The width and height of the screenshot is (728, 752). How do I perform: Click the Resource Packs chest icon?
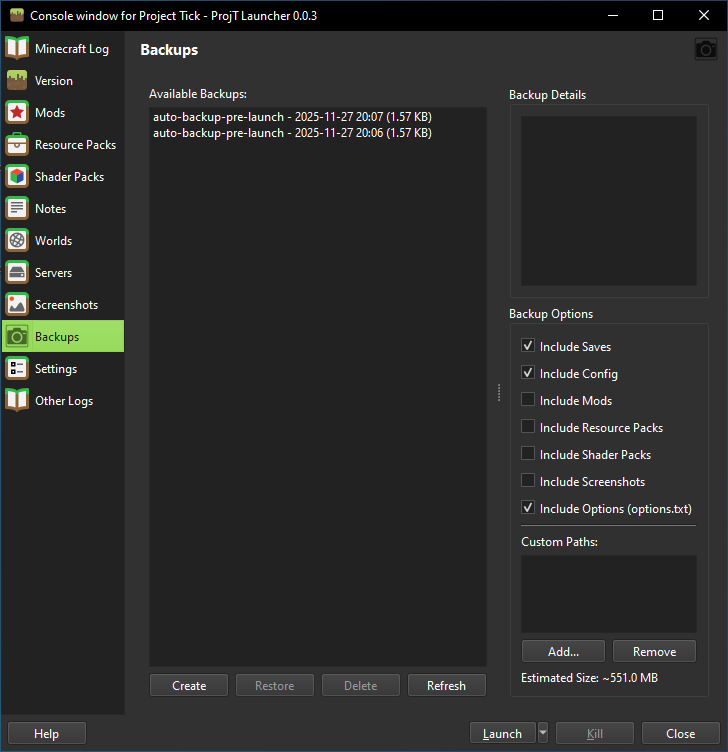(x=17, y=144)
